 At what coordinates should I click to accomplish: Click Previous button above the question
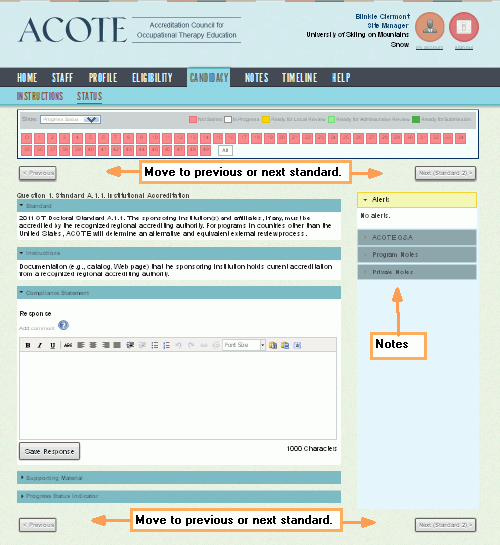[38, 173]
